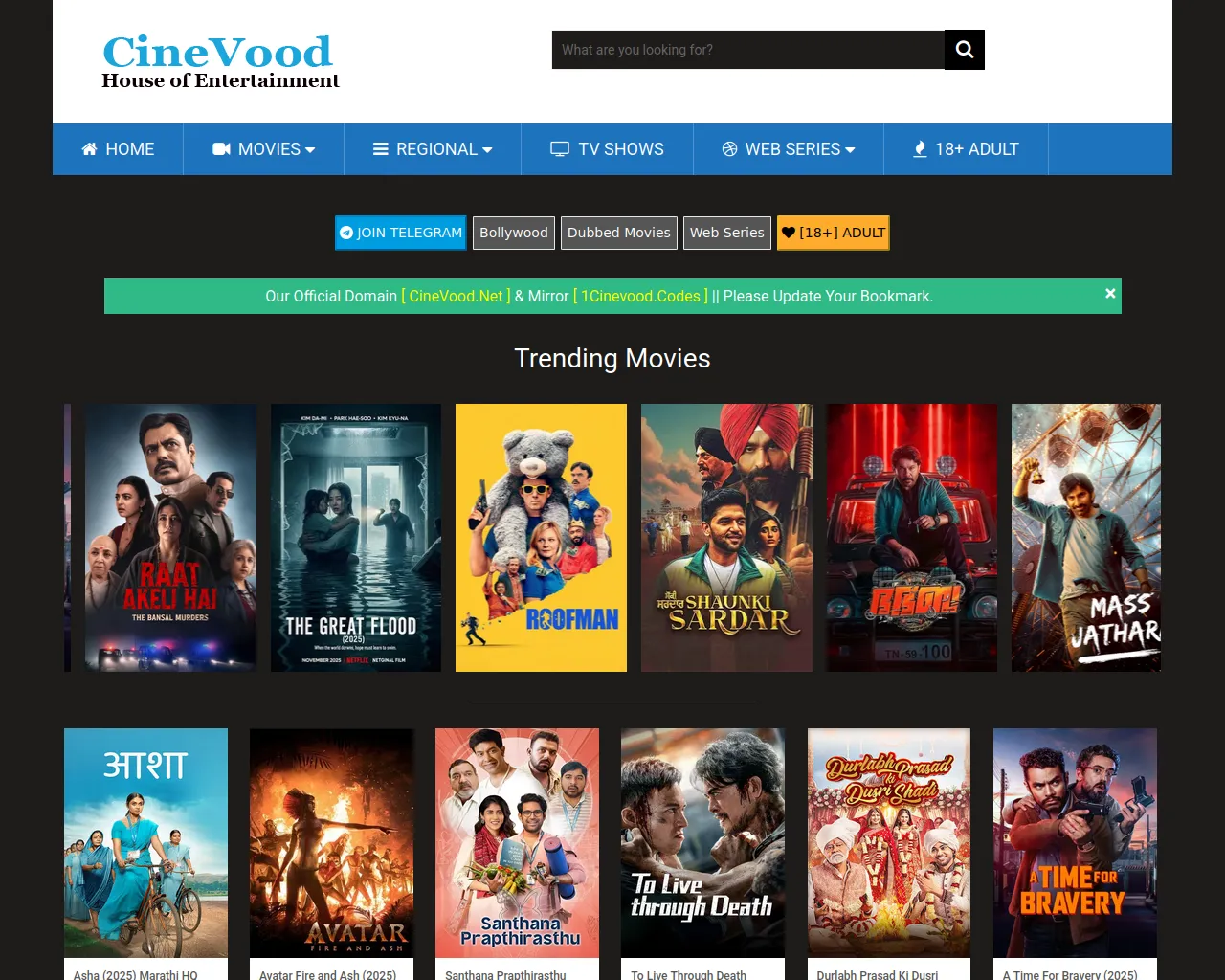This screenshot has height=980, width=1225.
Task: Open the REGIONAL menu
Action: click(x=433, y=149)
